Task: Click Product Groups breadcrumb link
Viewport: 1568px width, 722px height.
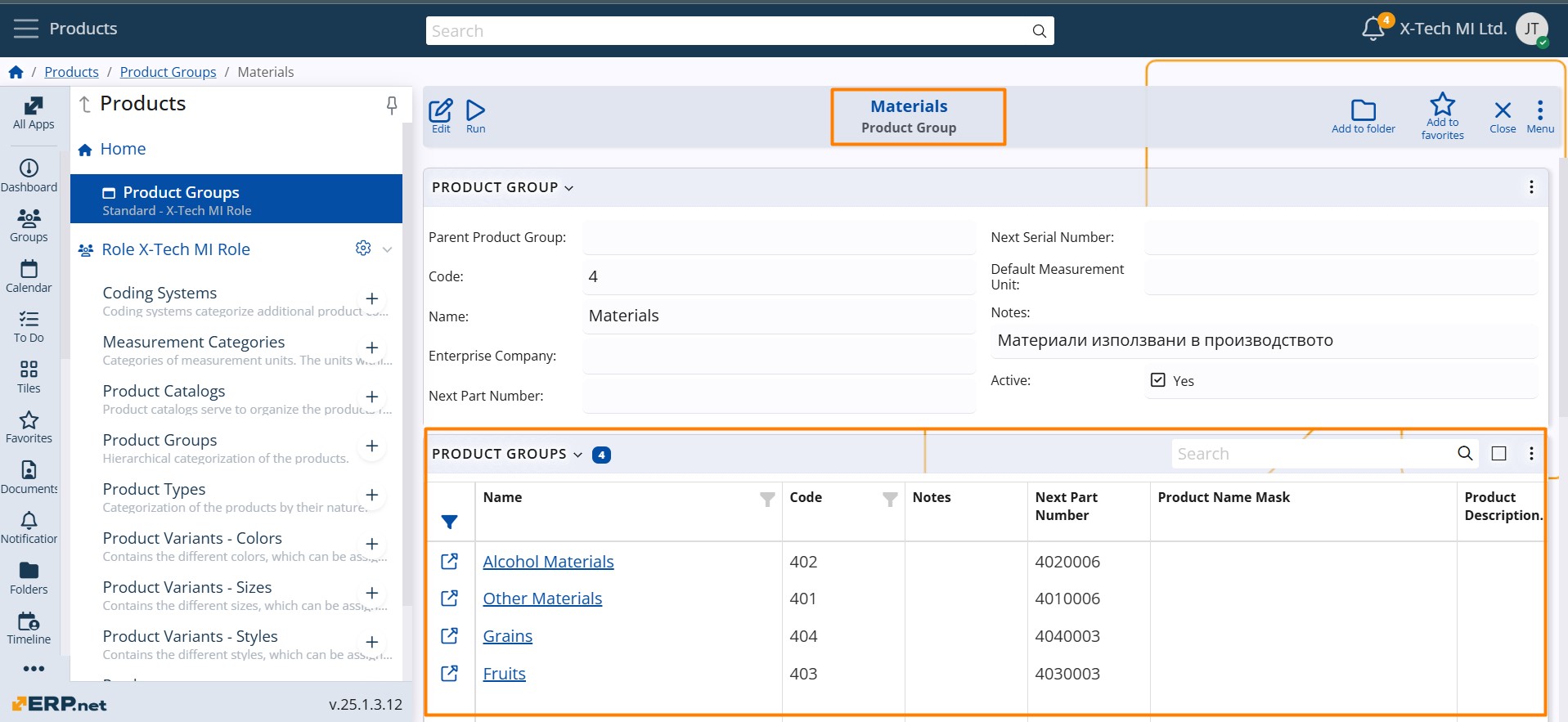Action: pos(168,72)
